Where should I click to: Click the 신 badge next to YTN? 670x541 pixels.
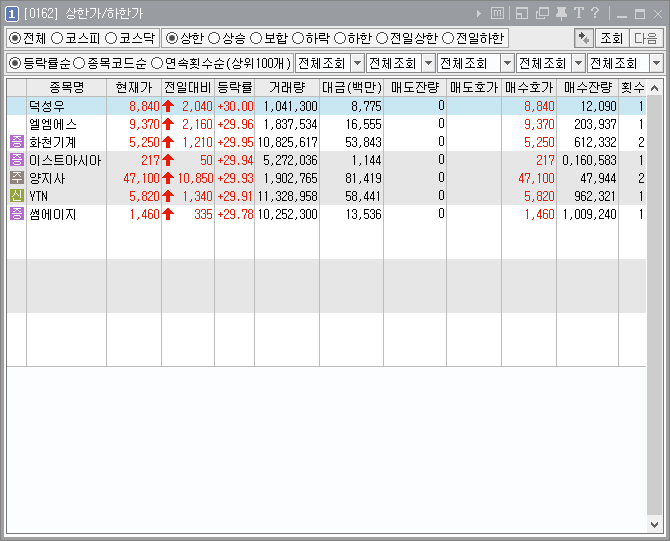pyautogui.click(x=16, y=196)
